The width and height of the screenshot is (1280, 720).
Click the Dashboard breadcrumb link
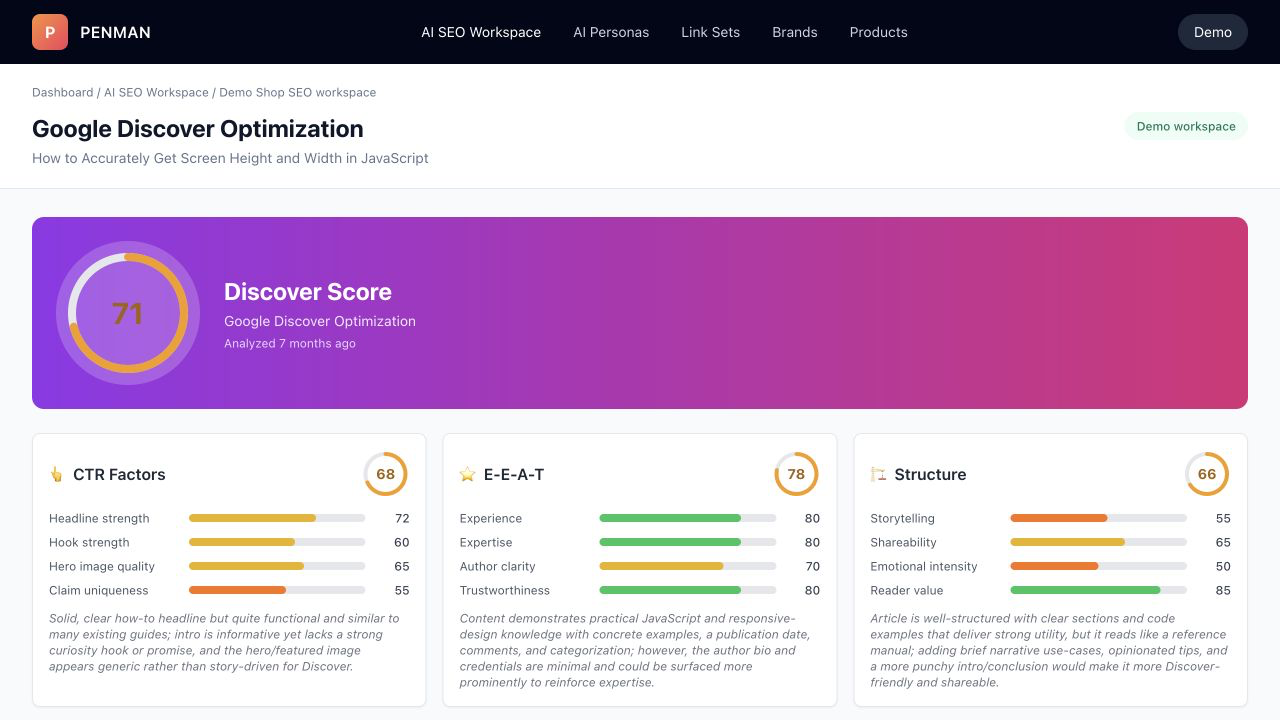(x=62, y=92)
